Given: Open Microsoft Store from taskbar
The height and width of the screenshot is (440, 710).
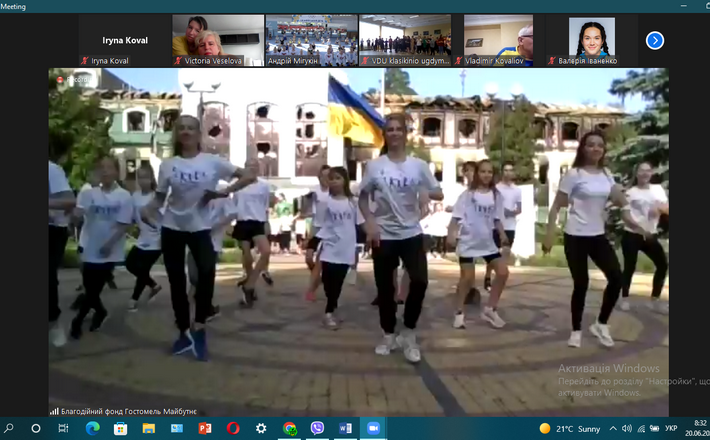Looking at the screenshot, I should pyautogui.click(x=120, y=428).
